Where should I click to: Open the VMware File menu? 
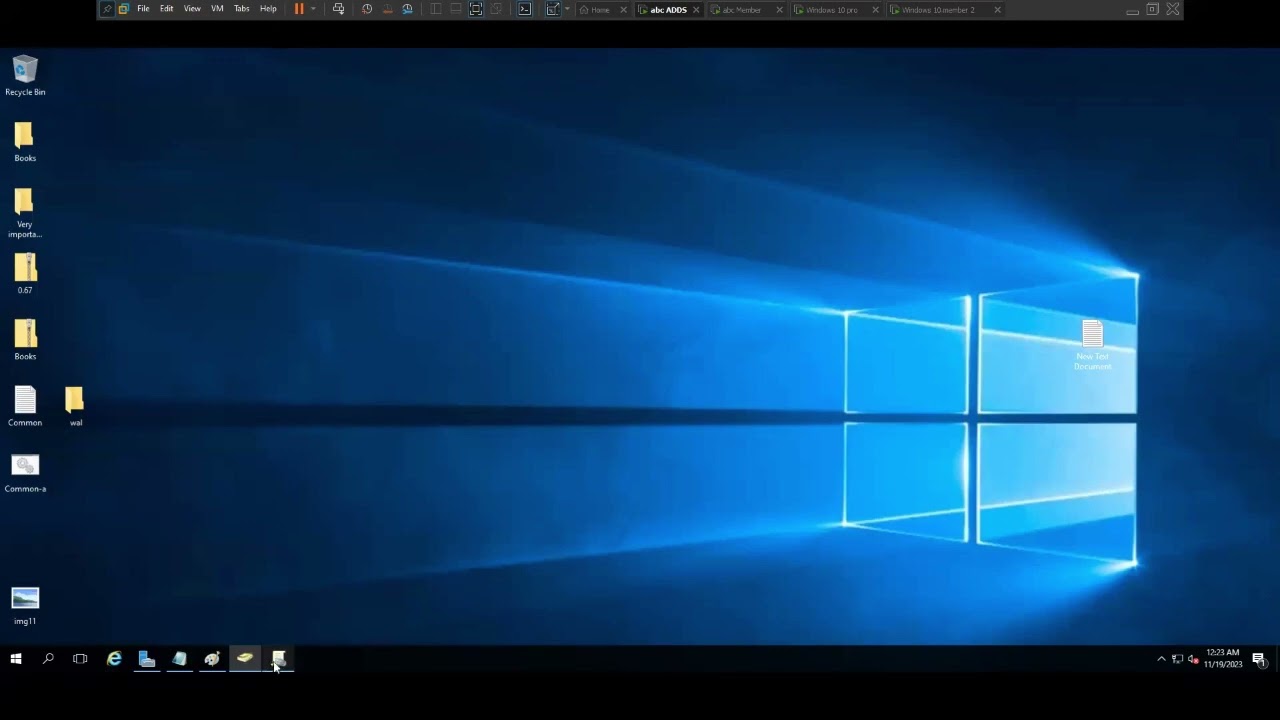point(143,9)
